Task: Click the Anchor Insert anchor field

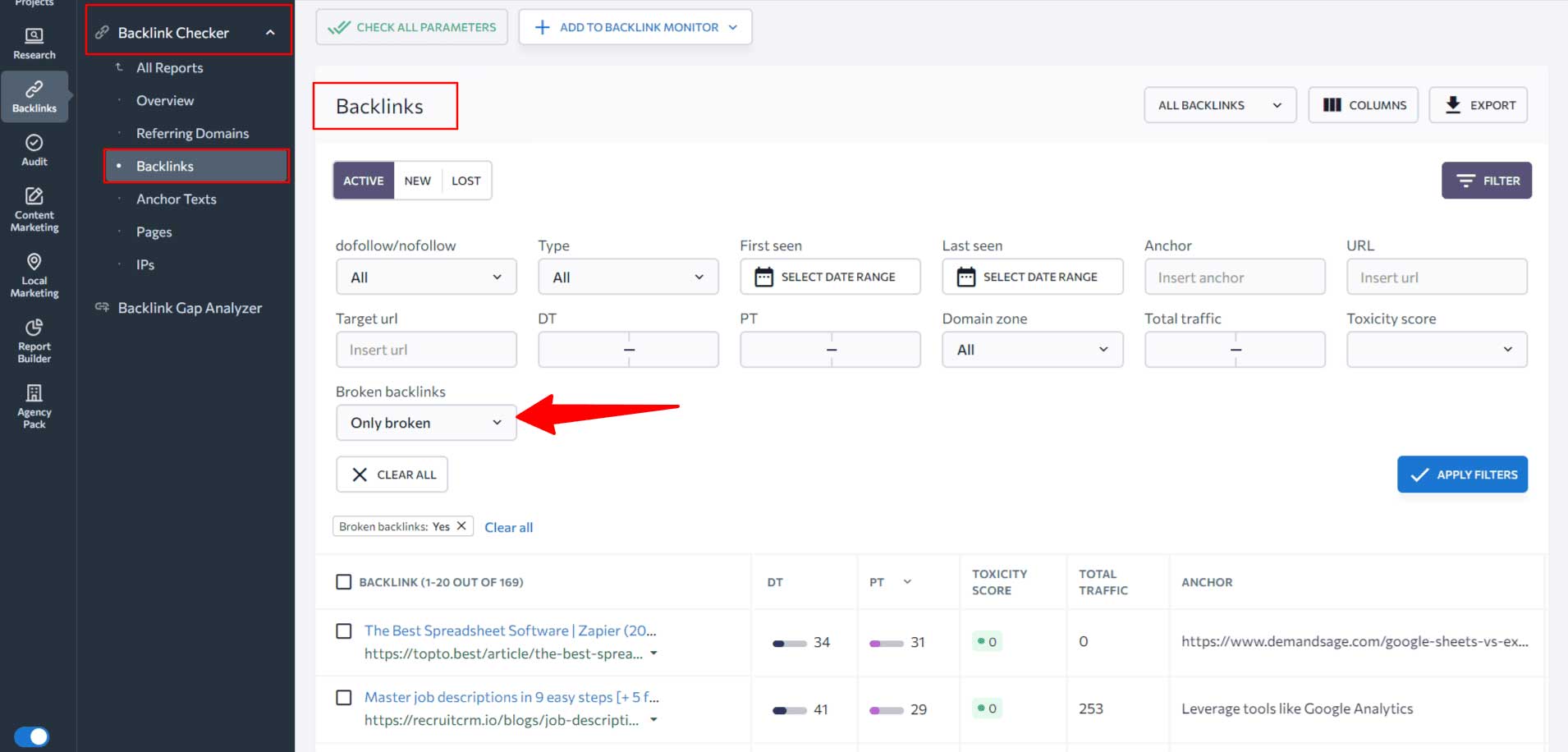Action: (x=1235, y=277)
